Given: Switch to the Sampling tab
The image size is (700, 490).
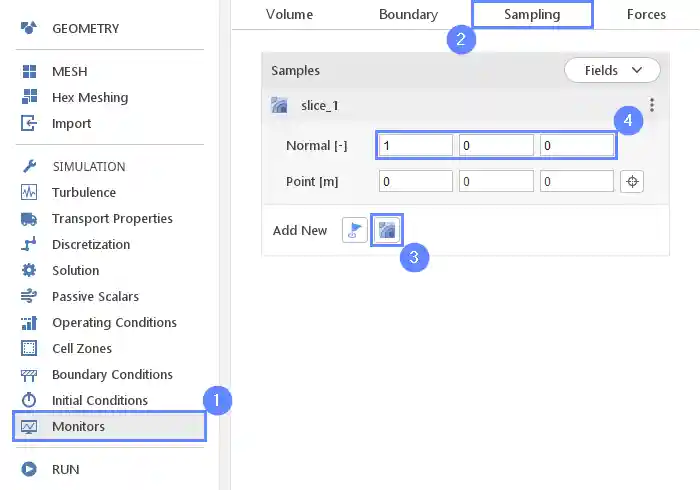Looking at the screenshot, I should click(x=532, y=15).
